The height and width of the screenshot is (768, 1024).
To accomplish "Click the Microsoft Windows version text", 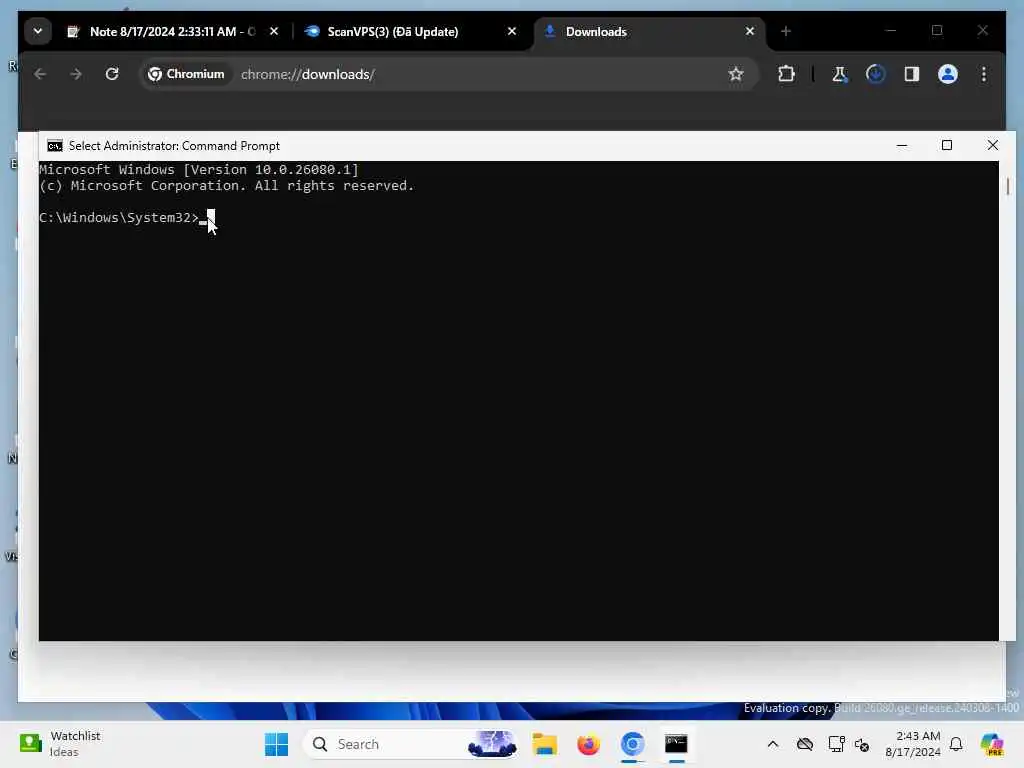I will (199, 170).
